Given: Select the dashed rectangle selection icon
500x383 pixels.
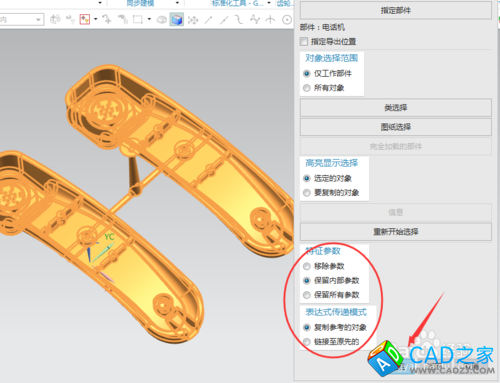Looking at the screenshot, I should point(138,19).
